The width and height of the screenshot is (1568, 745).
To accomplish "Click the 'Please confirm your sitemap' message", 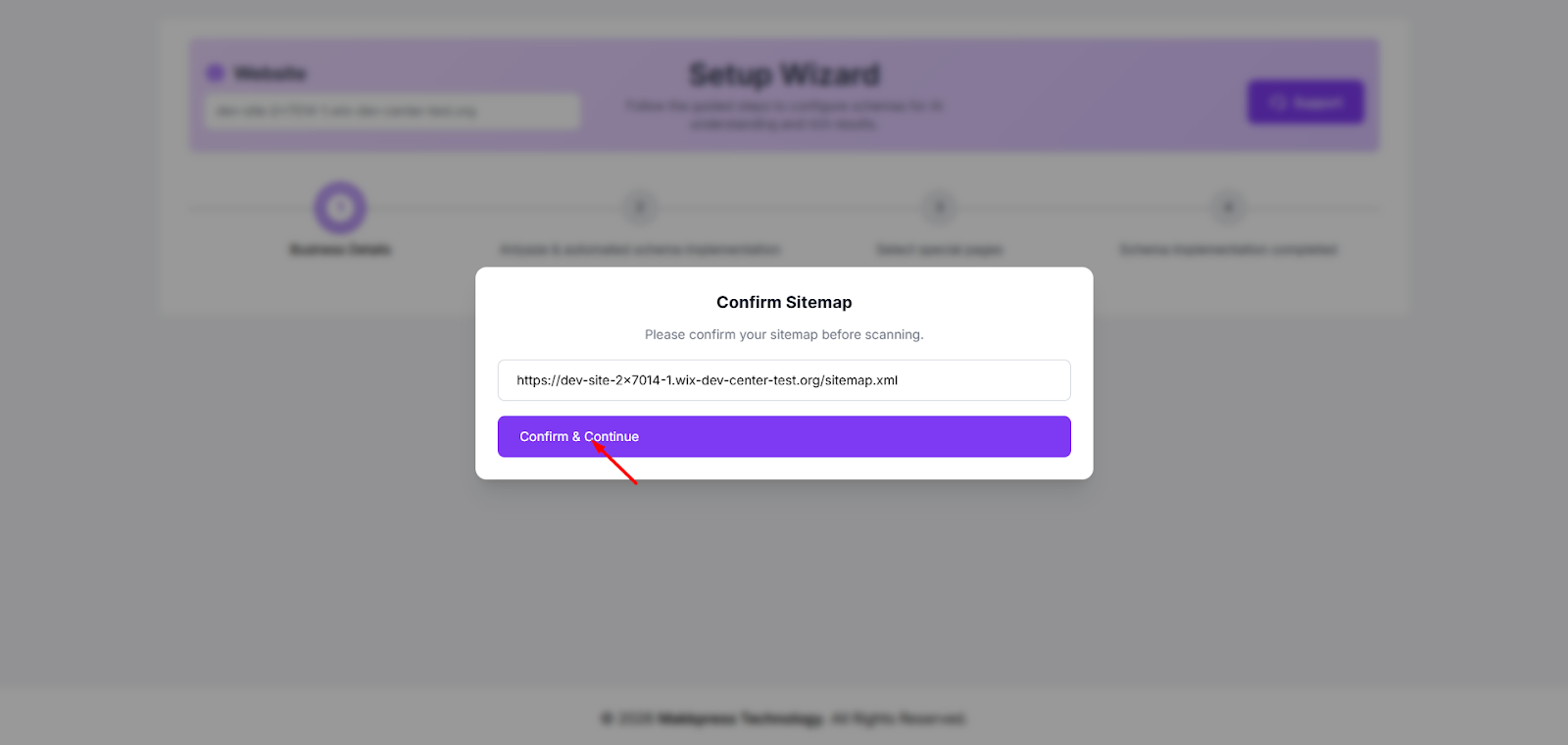I will coord(784,334).
